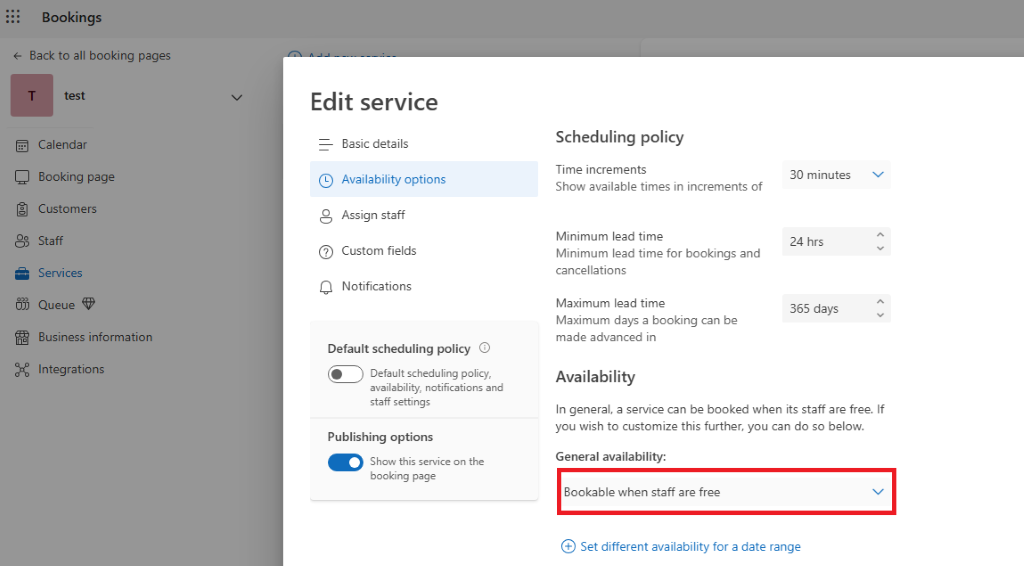Expand the test booking page chevron
Viewport: 1024px width, 566px height.
236,97
